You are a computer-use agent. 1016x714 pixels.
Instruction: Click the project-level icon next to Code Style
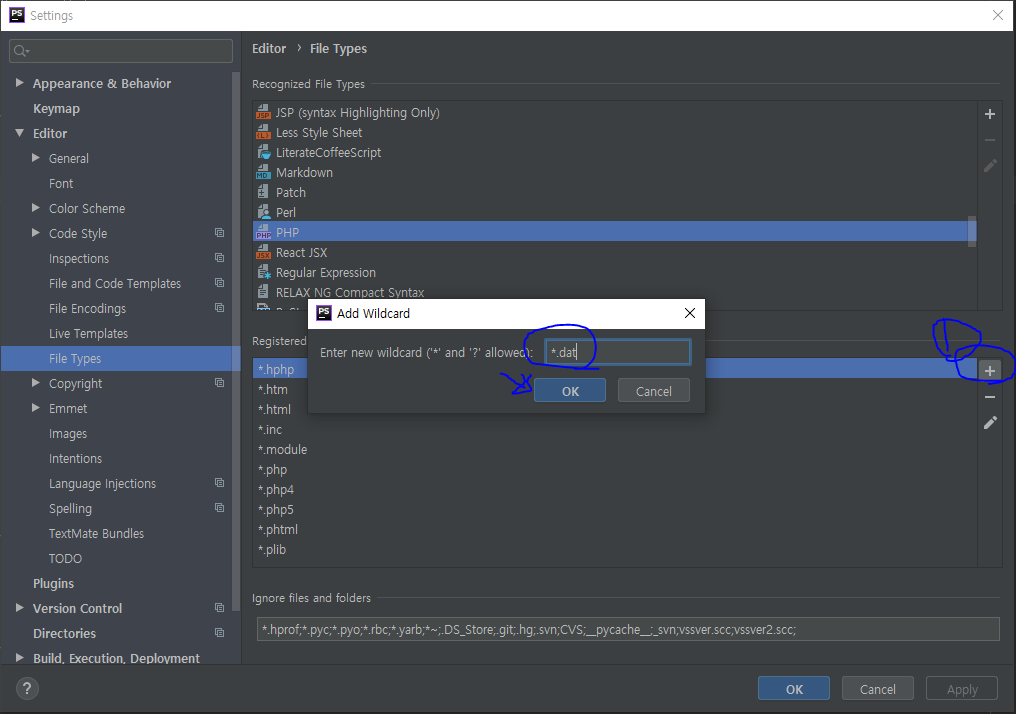220,233
